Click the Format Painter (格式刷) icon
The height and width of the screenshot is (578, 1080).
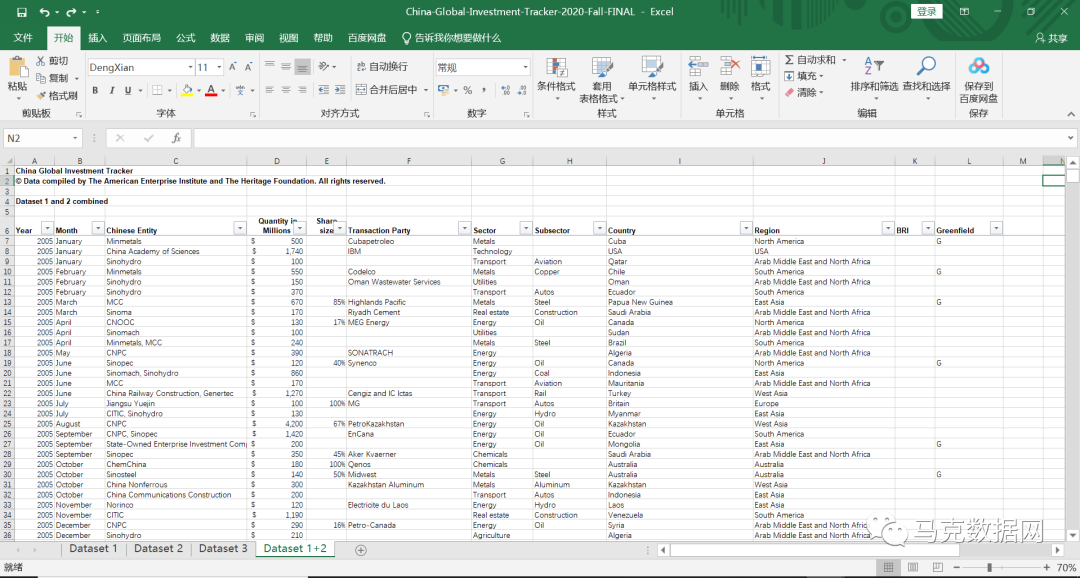point(41,95)
